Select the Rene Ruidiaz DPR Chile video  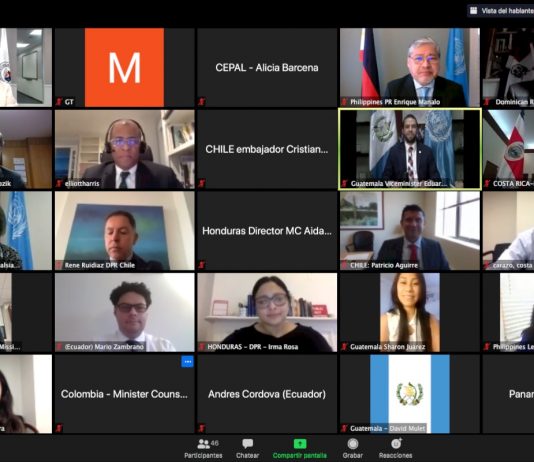pos(125,231)
